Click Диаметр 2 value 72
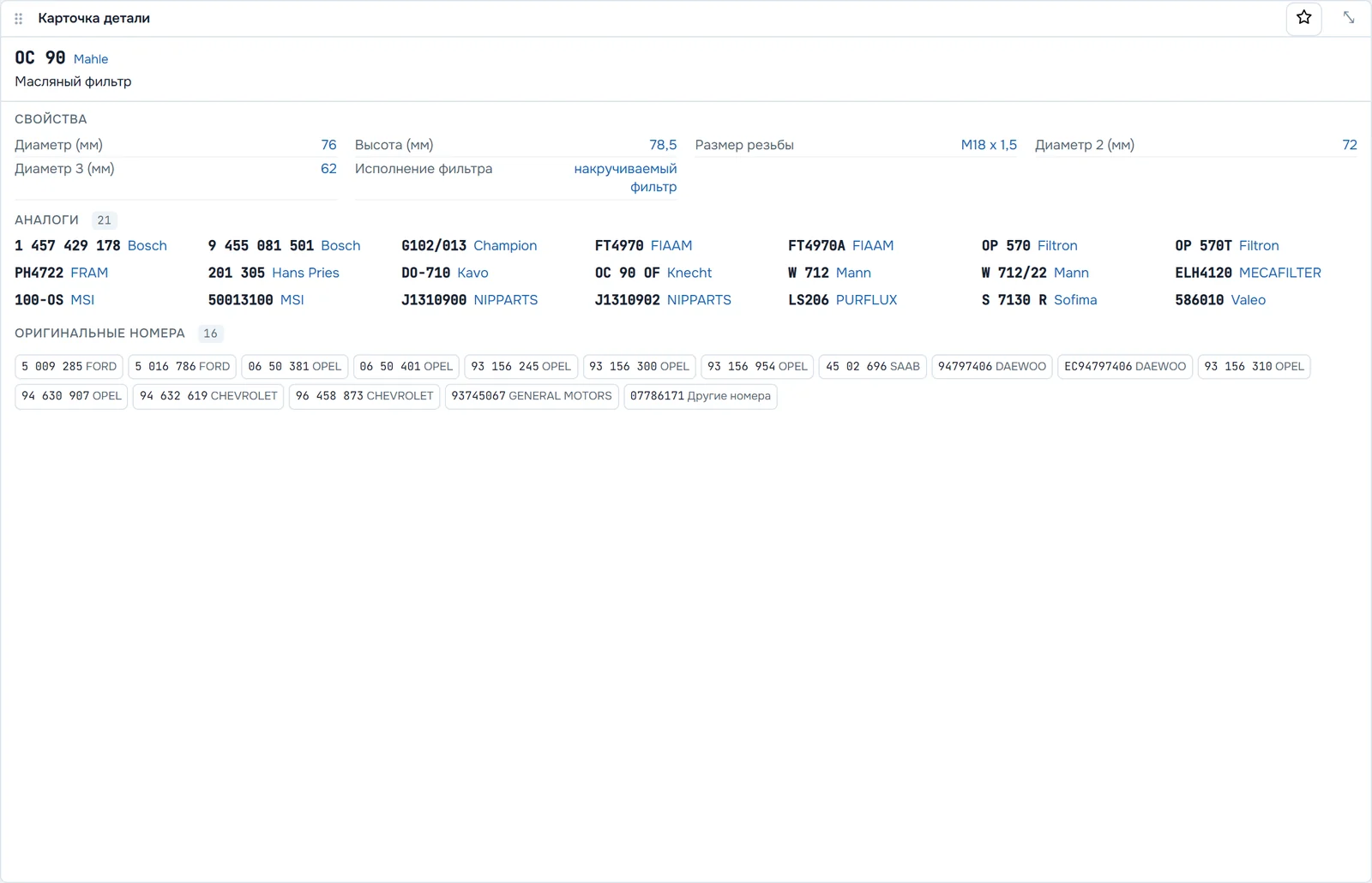 (x=1350, y=145)
